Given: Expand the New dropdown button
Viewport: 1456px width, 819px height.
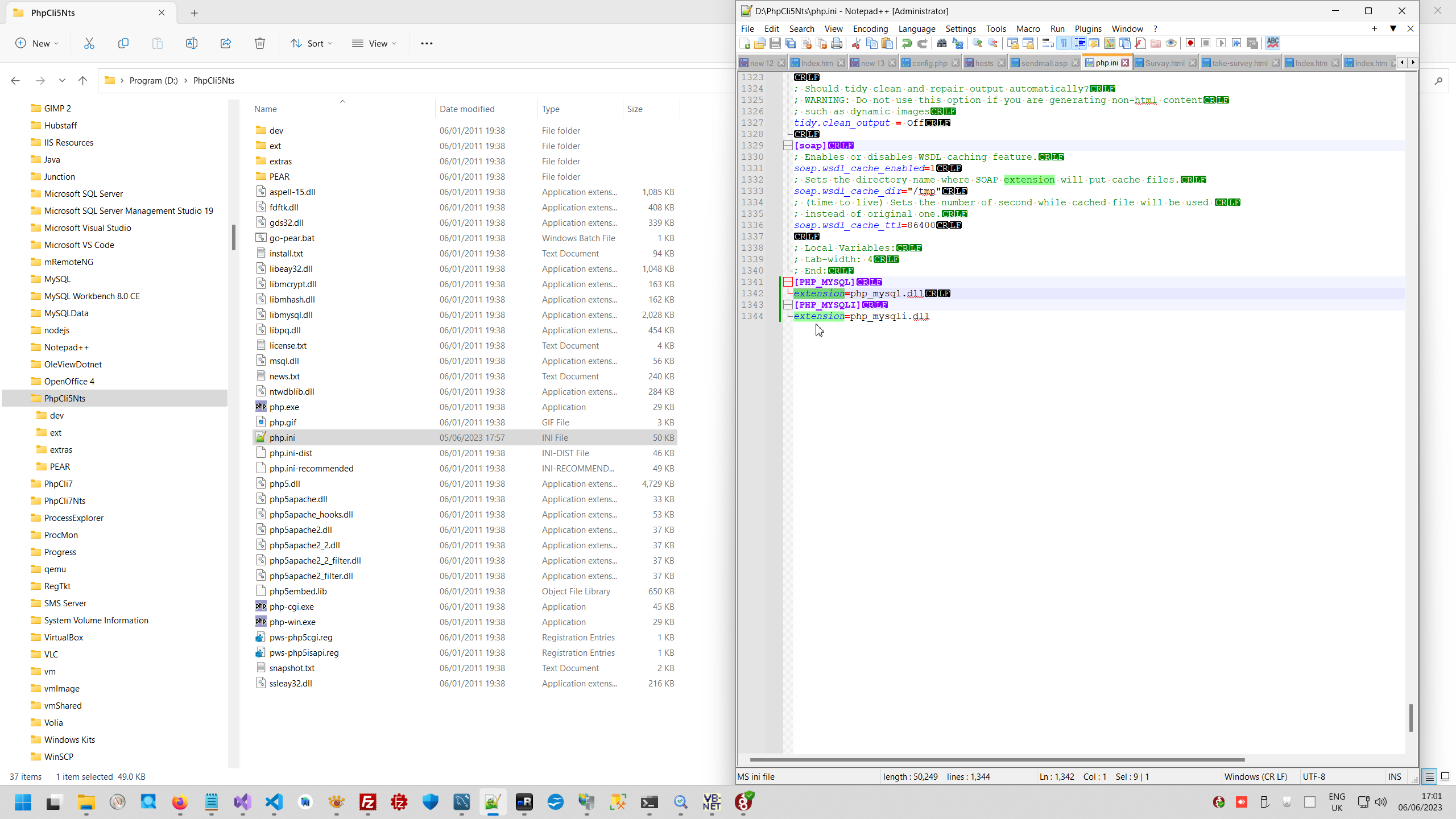Looking at the screenshot, I should pos(38,43).
